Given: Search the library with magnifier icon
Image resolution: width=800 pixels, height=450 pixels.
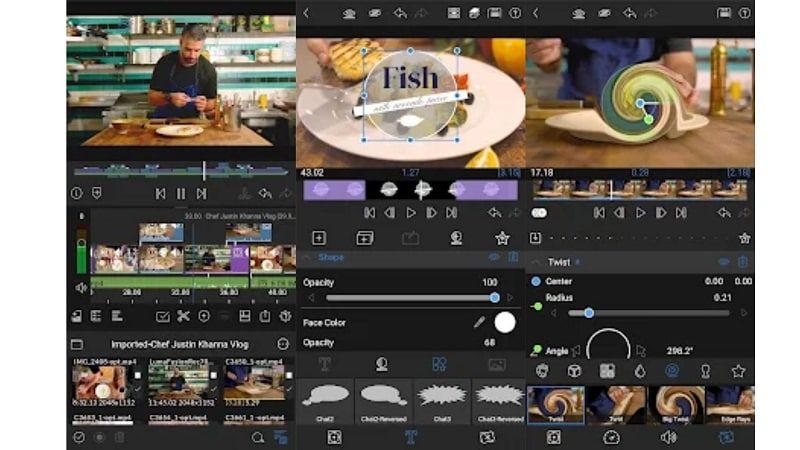Looking at the screenshot, I should click(x=258, y=437).
